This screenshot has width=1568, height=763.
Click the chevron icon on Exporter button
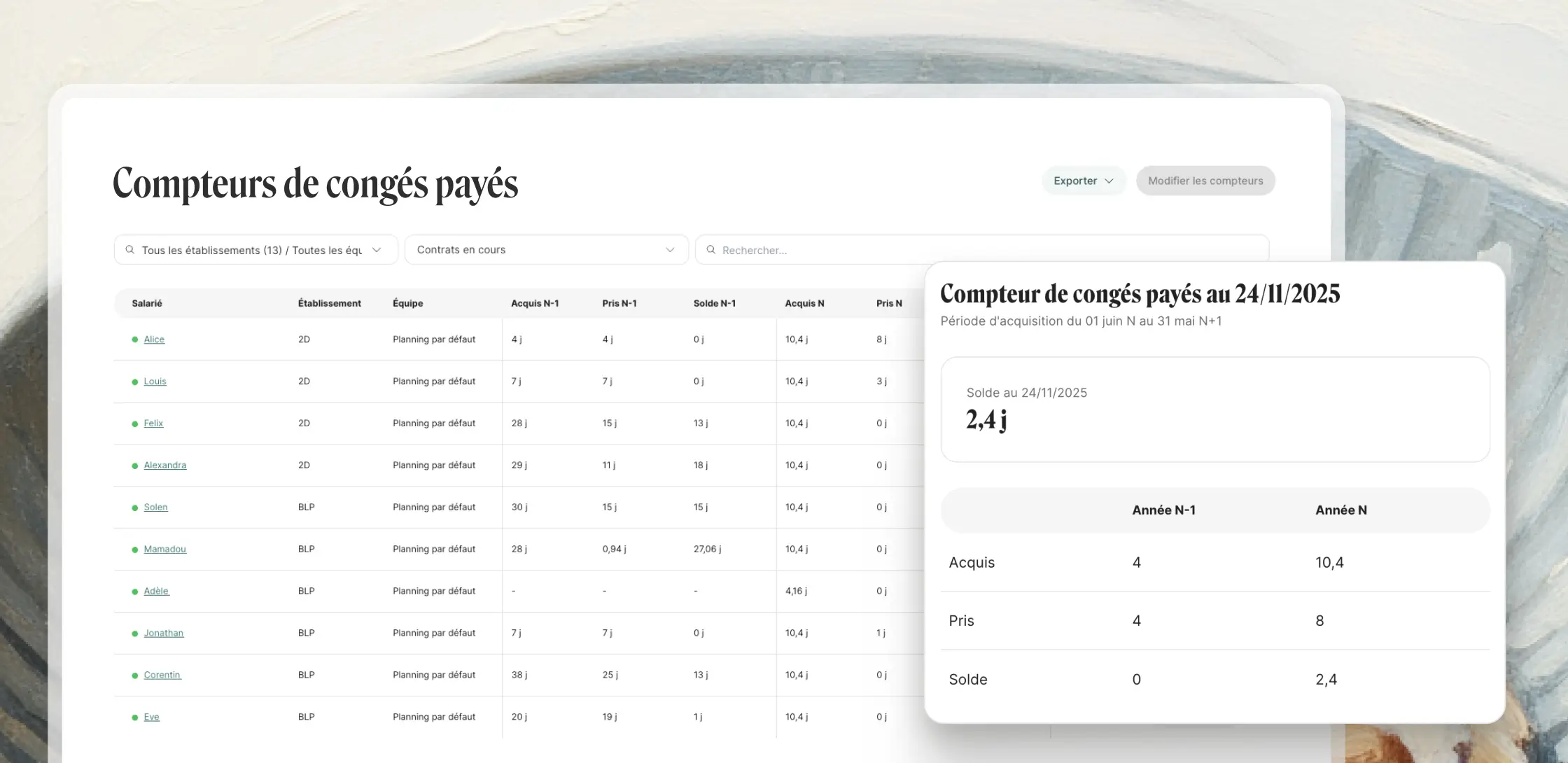coord(1109,181)
